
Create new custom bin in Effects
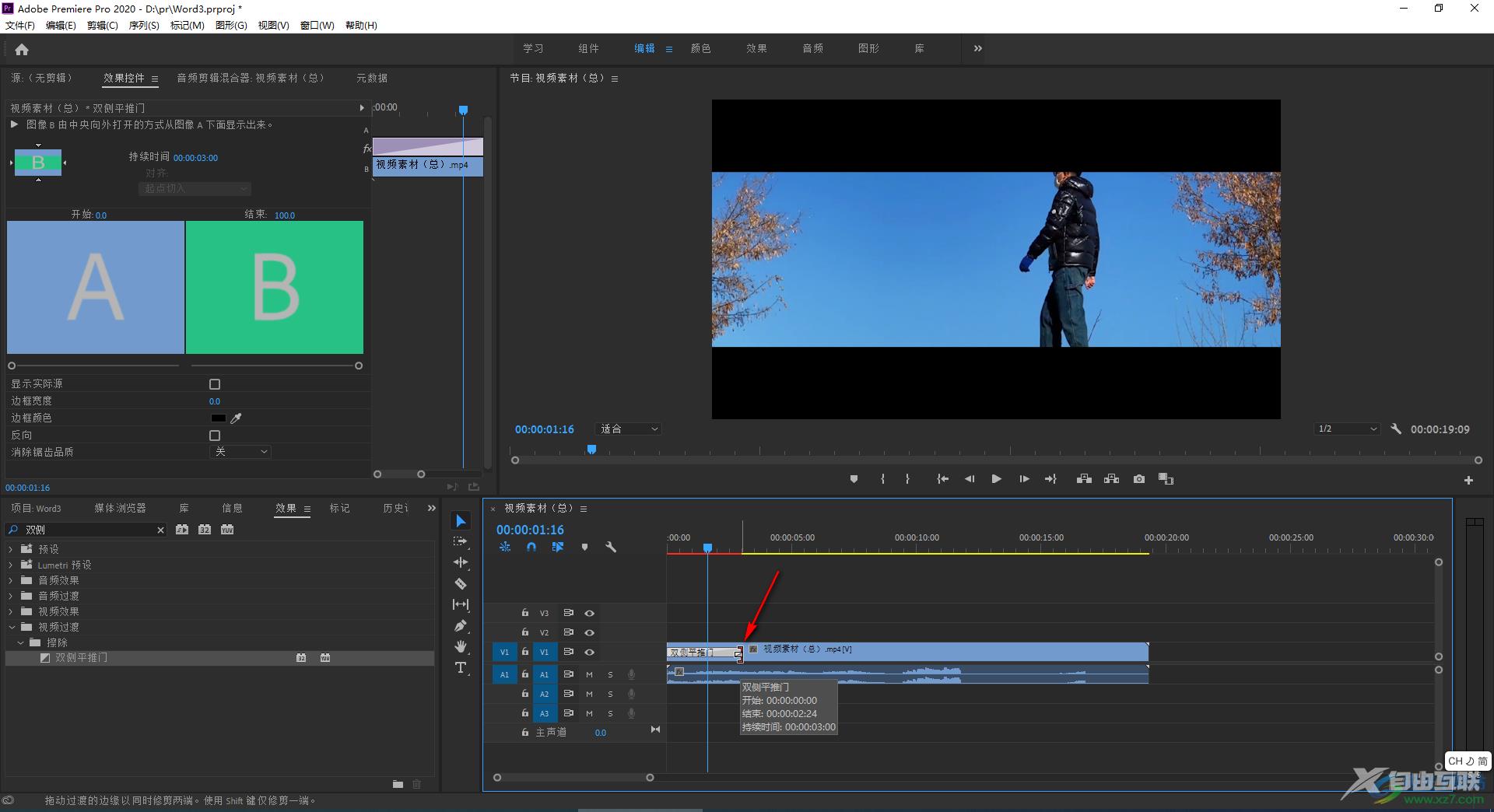398,784
